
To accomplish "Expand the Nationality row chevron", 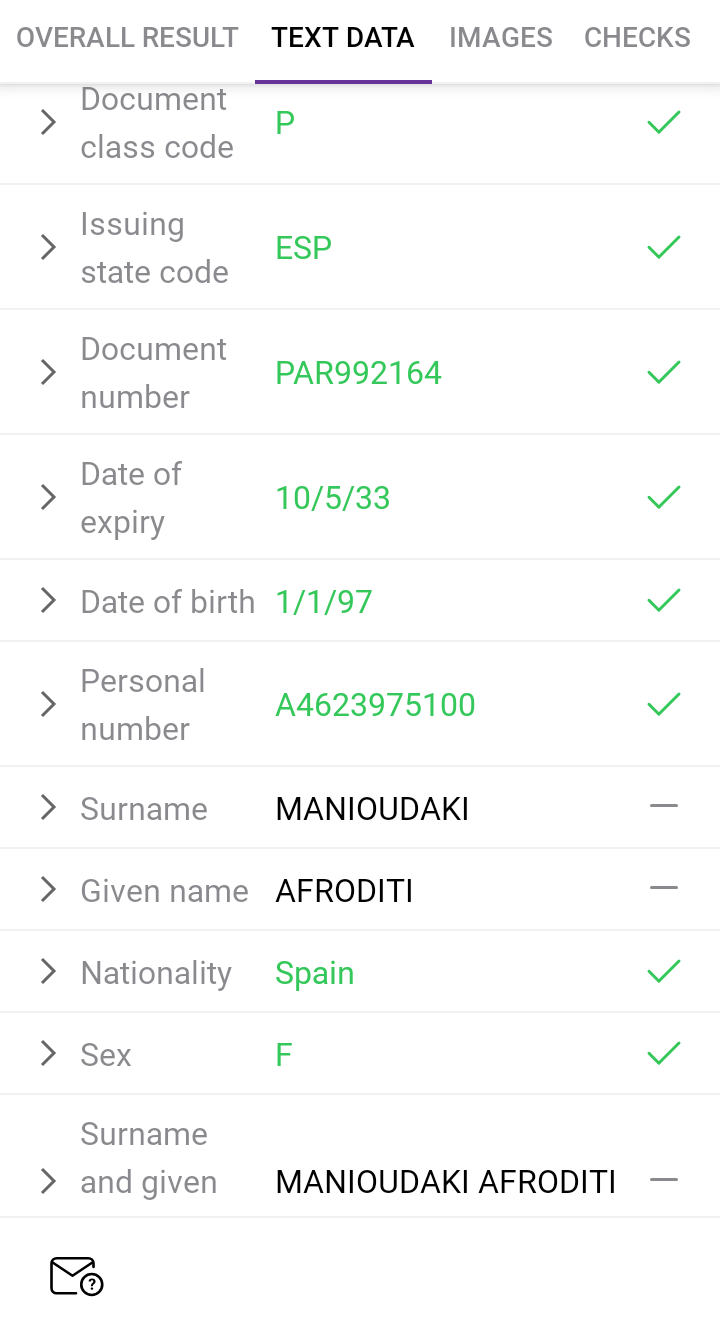I will click(48, 972).
